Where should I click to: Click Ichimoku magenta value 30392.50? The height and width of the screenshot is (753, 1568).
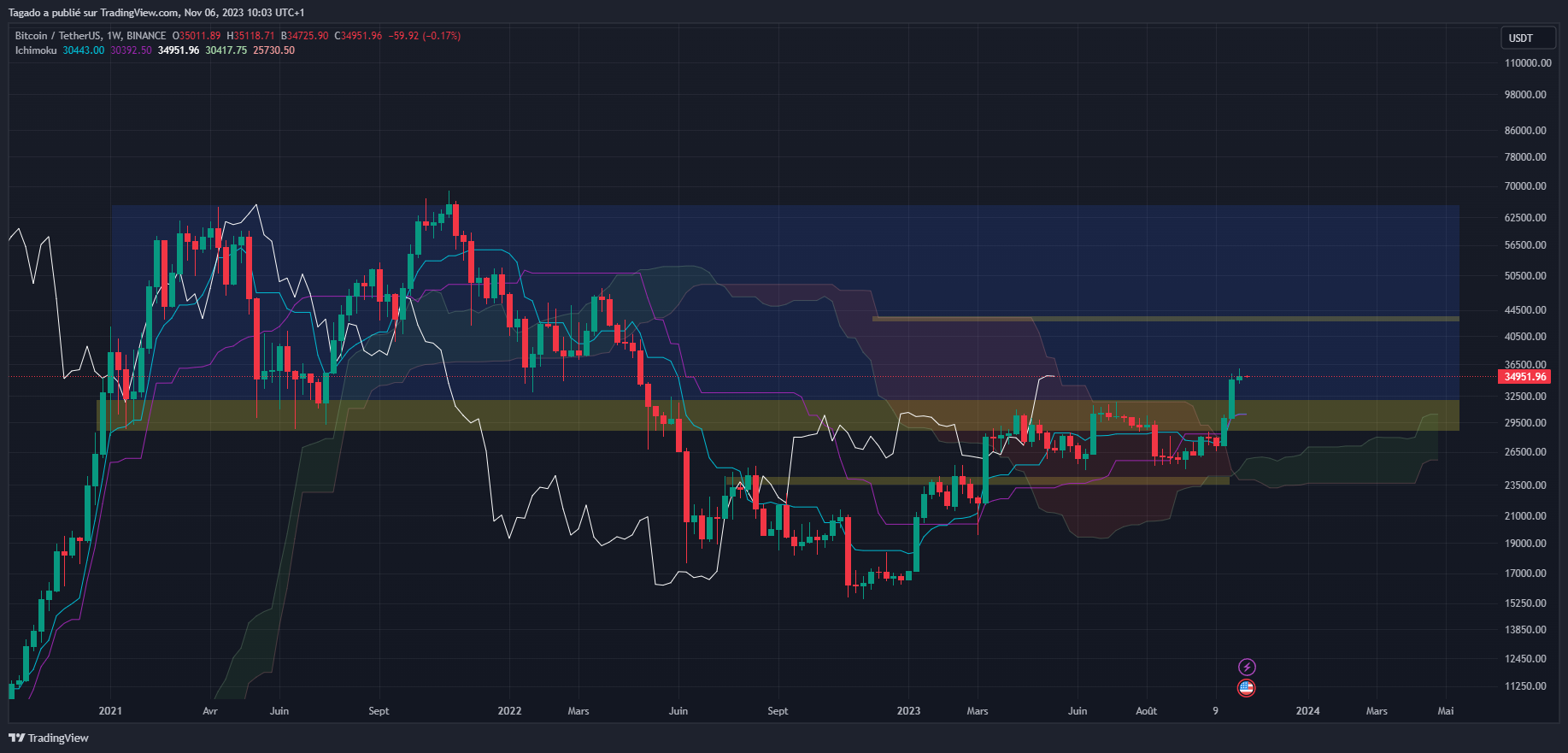point(131,50)
